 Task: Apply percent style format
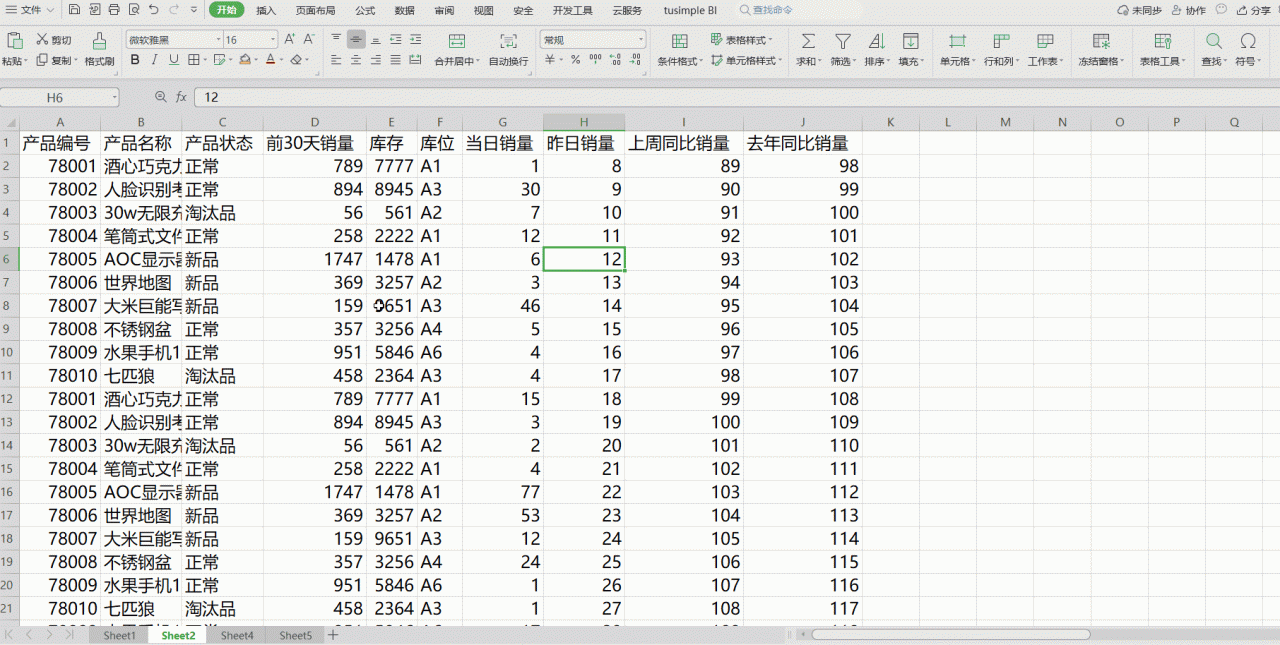[575, 60]
